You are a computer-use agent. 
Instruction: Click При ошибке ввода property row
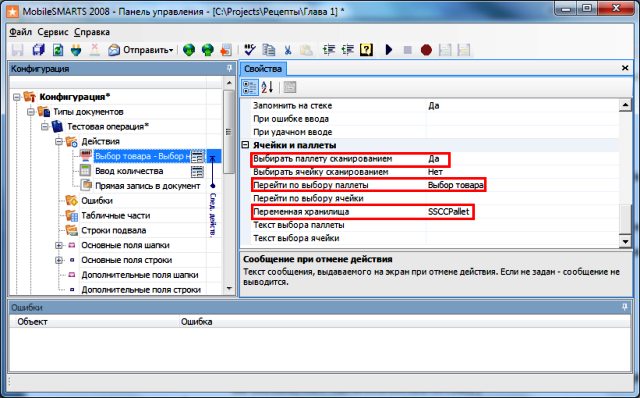[435, 119]
